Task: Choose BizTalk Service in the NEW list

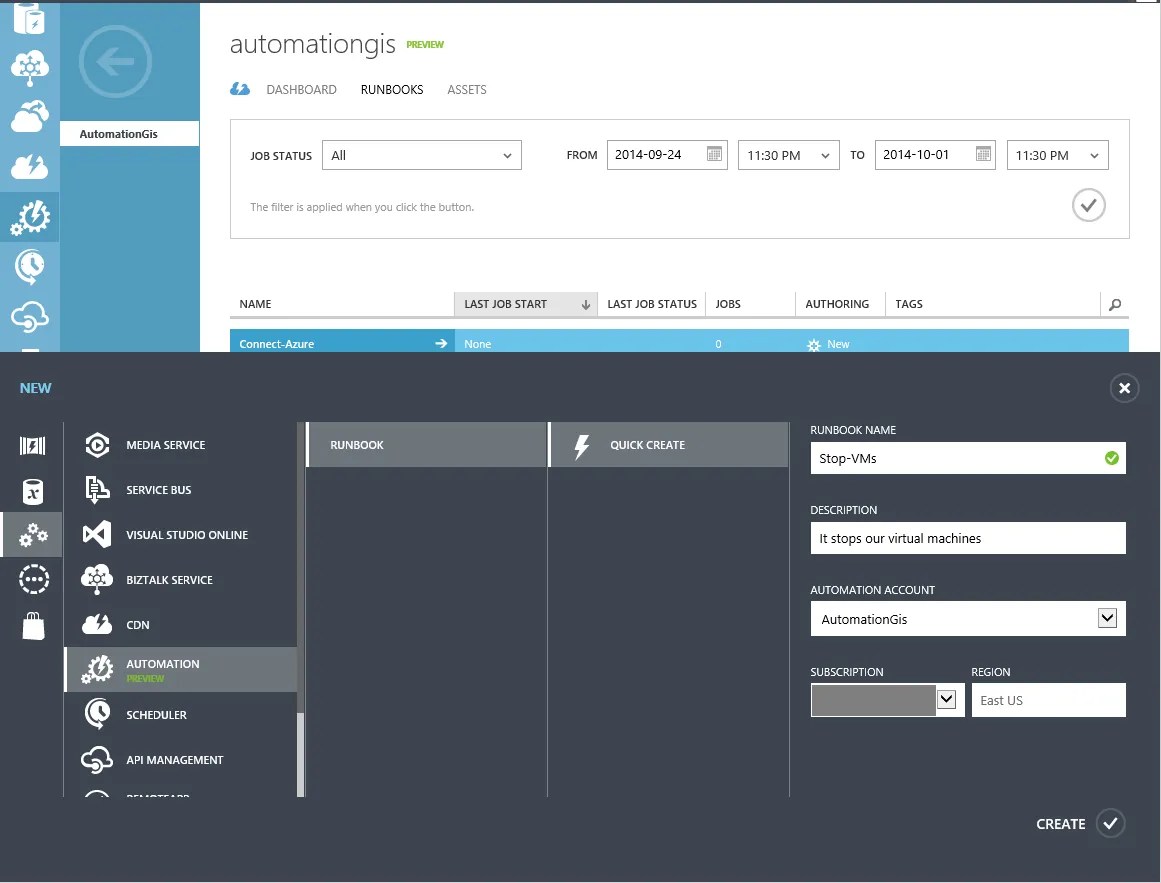Action: click(181, 580)
